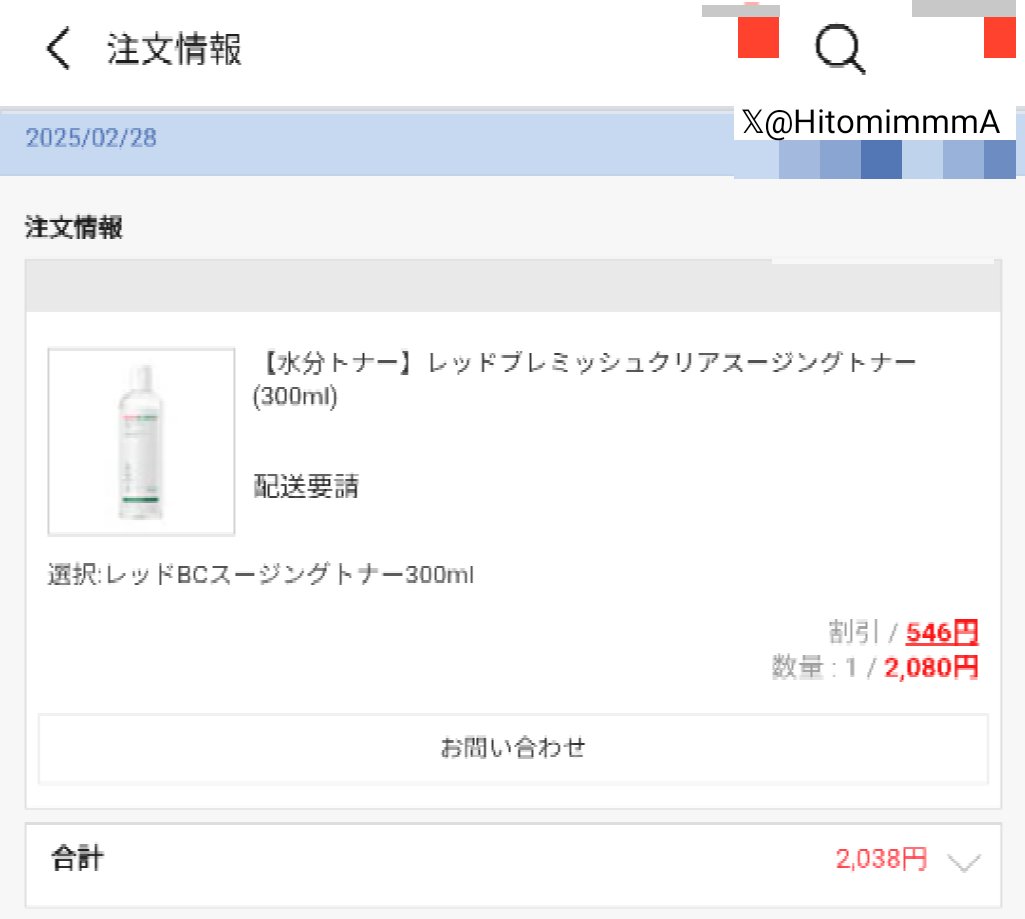Click the 配送要請 delivery status text
Viewport: 1025px width, 919px height.
[x=305, y=487]
